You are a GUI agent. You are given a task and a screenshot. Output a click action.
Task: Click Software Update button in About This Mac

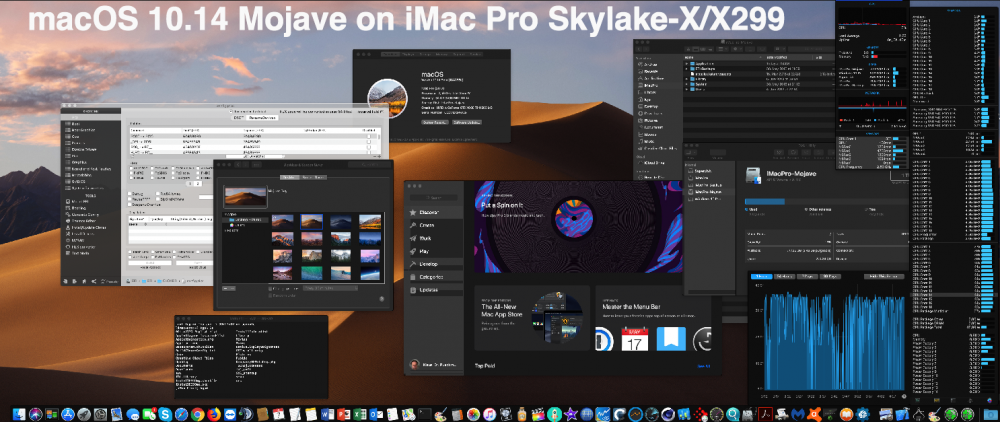[x=467, y=122]
